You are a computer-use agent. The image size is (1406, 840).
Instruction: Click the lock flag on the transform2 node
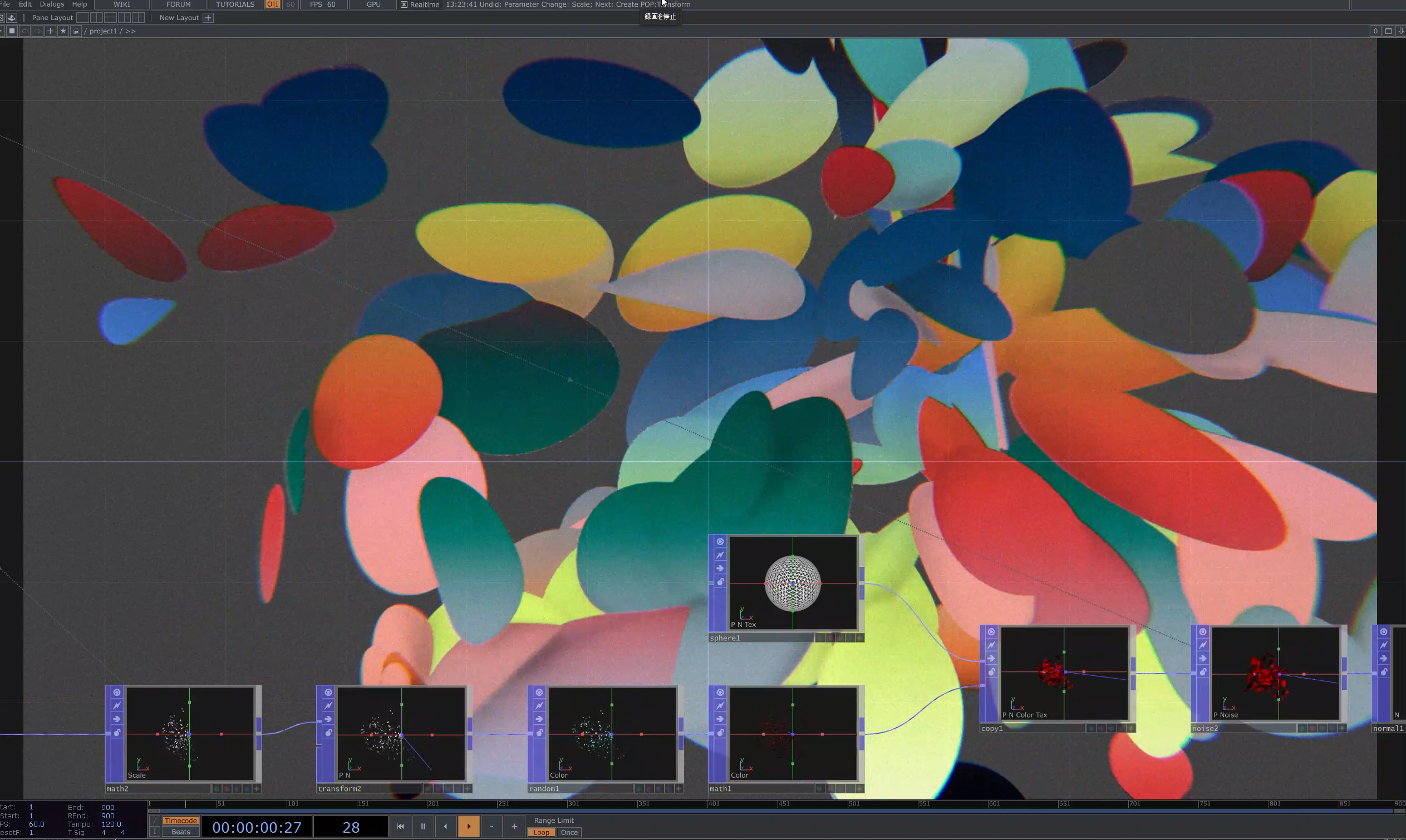329,734
